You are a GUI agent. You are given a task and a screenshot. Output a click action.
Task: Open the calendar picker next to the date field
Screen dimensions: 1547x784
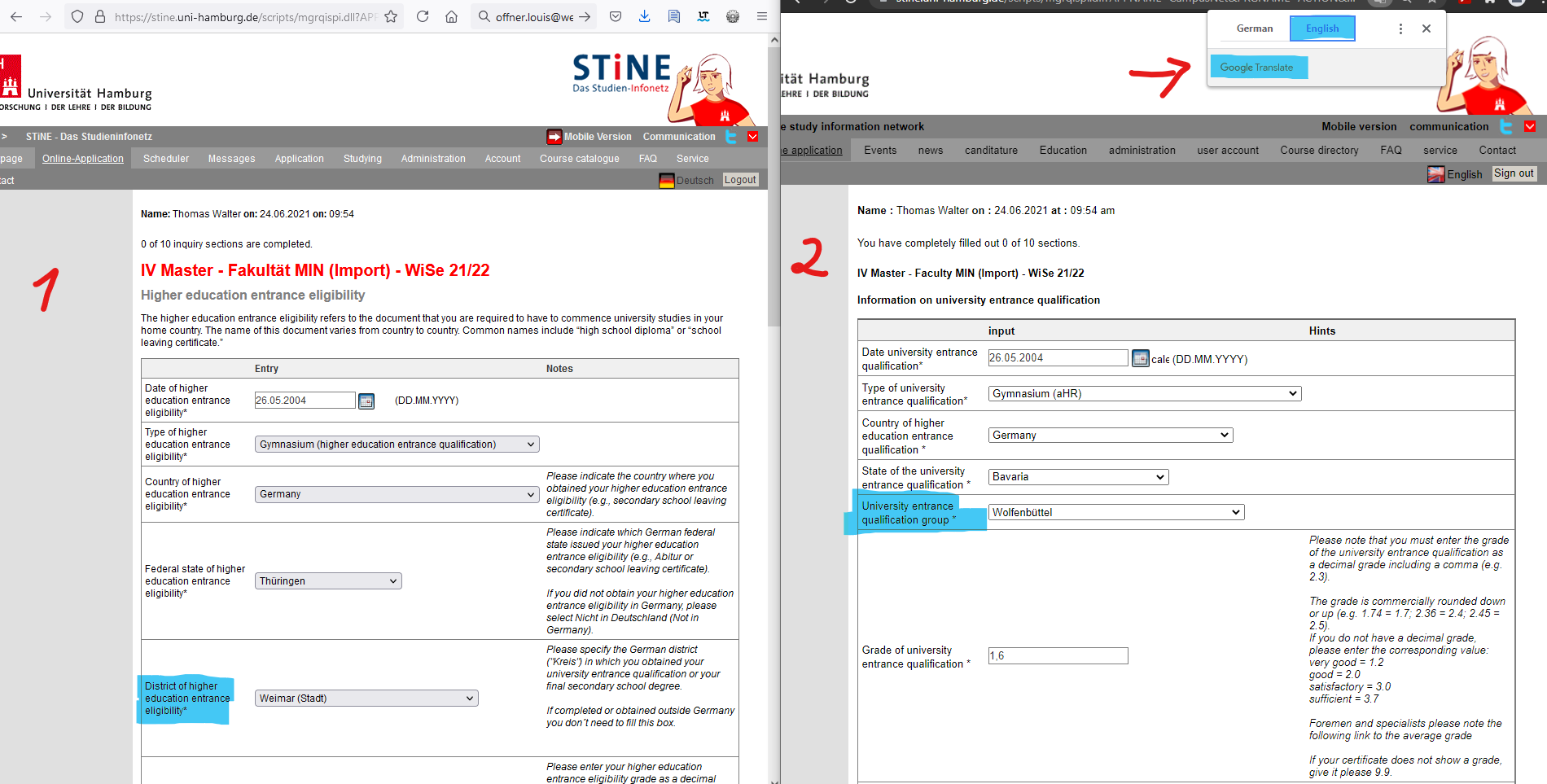[x=366, y=400]
